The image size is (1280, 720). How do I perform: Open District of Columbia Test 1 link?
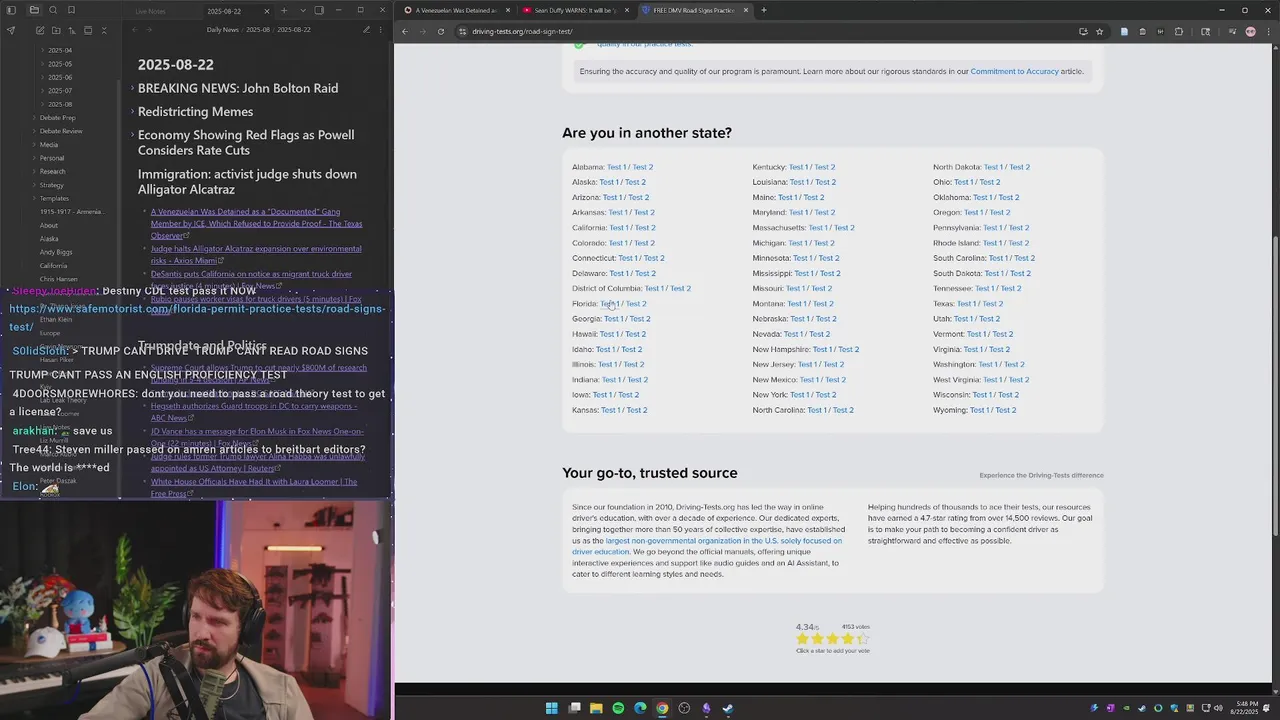point(655,289)
